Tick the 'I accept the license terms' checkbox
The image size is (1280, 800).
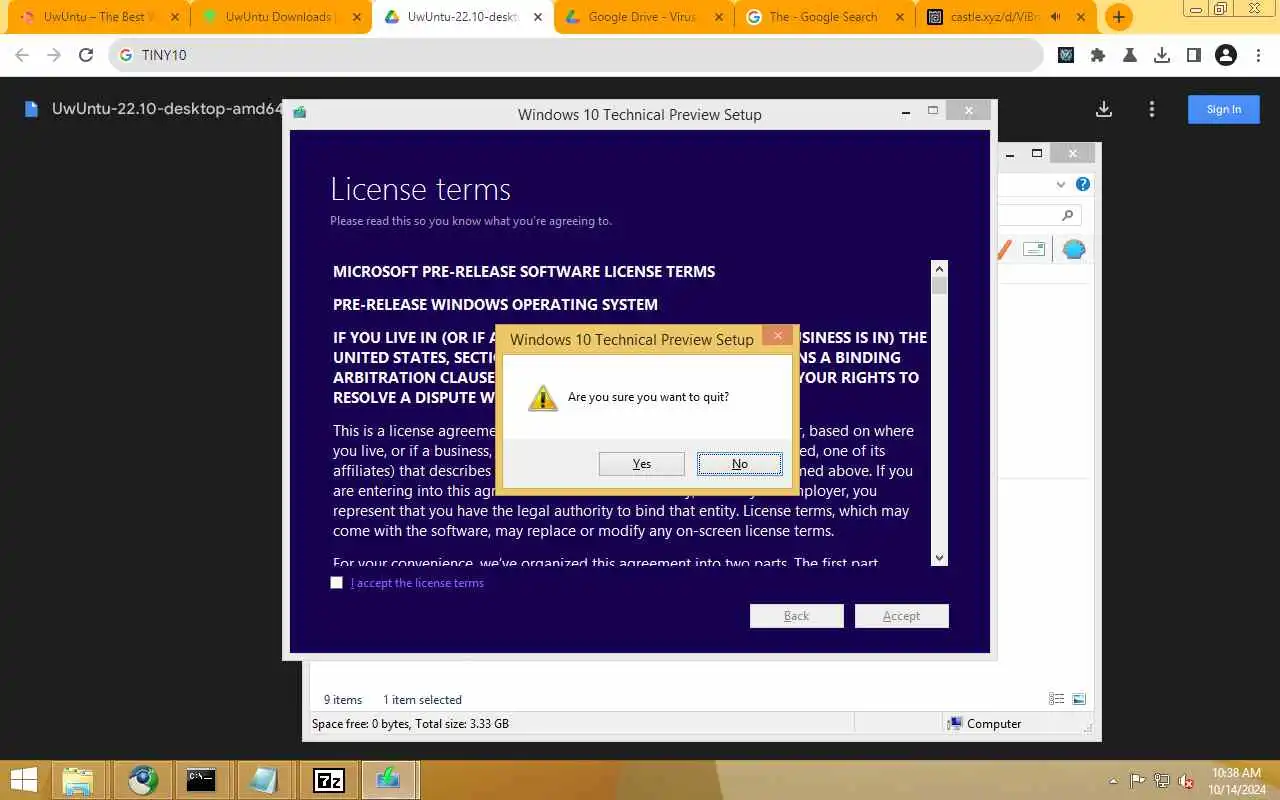336,583
